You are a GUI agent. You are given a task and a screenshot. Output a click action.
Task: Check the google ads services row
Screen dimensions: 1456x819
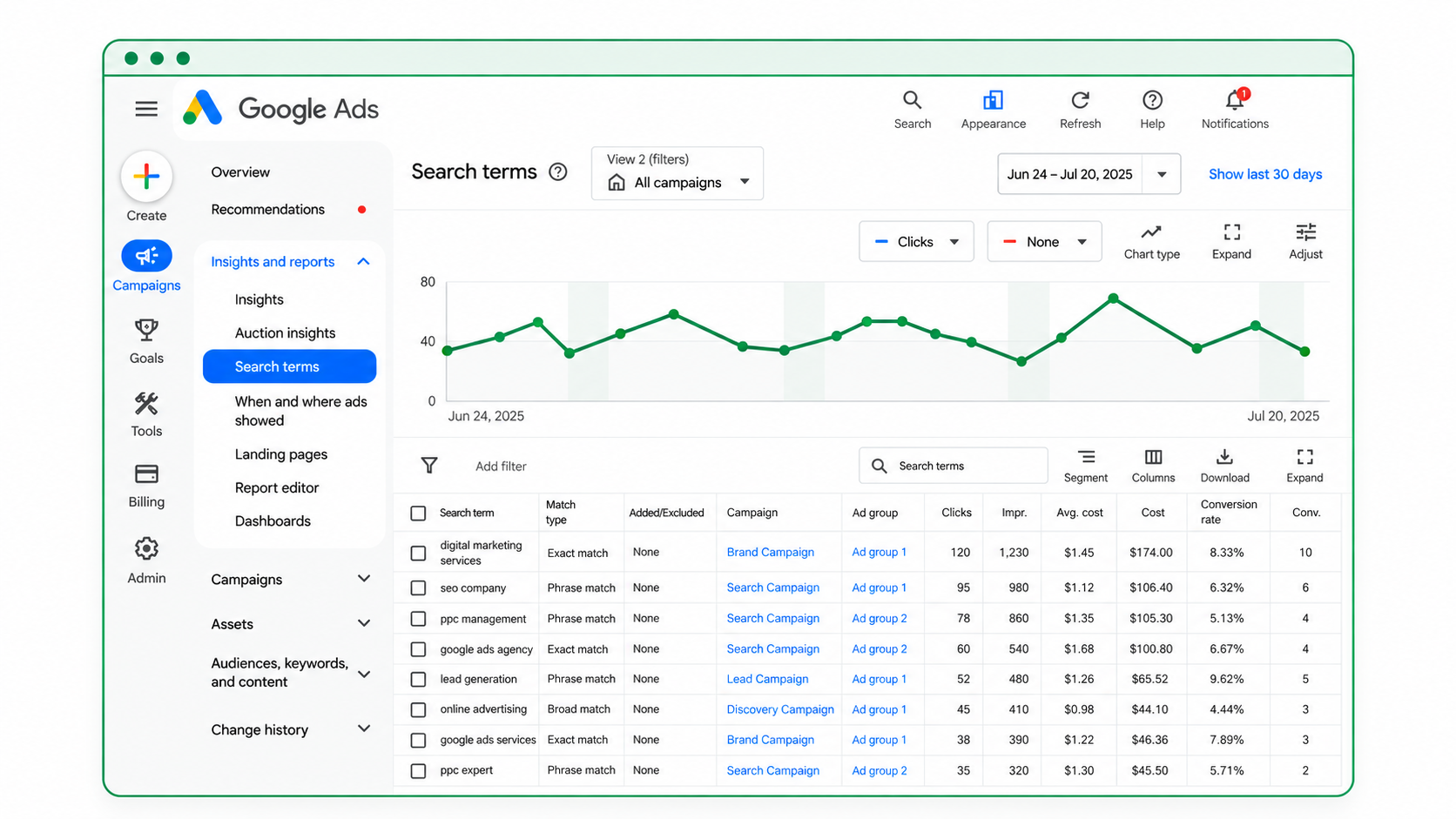[x=418, y=740]
